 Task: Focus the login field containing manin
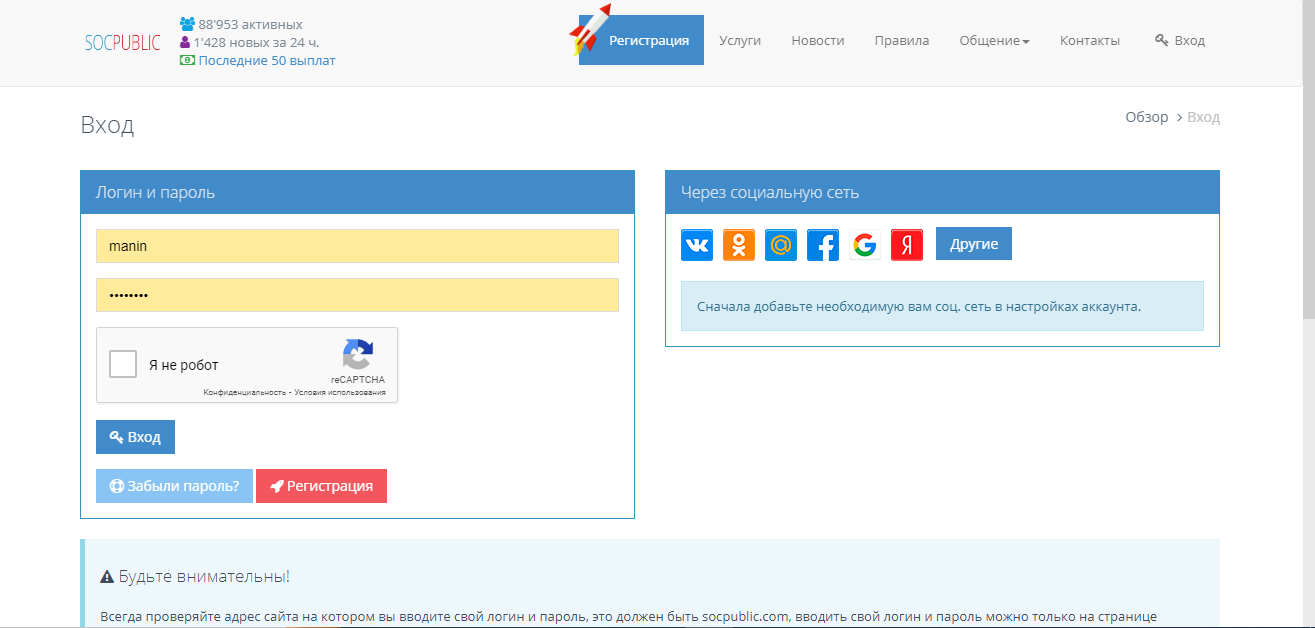[x=357, y=246]
